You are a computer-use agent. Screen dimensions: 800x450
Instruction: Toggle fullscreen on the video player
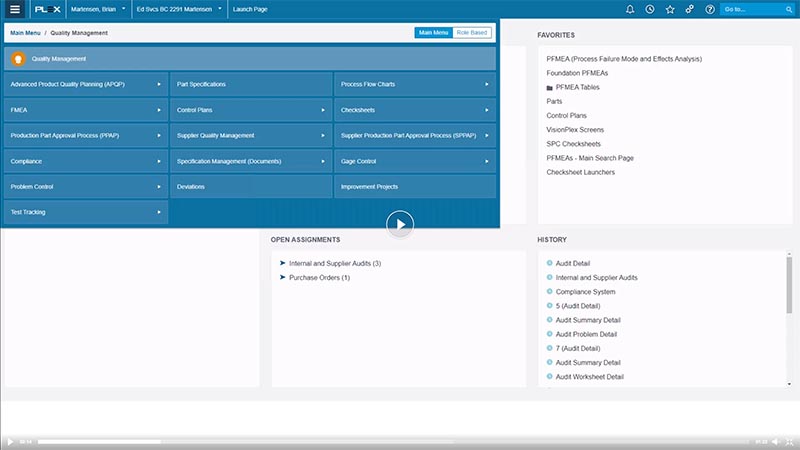[789, 442]
